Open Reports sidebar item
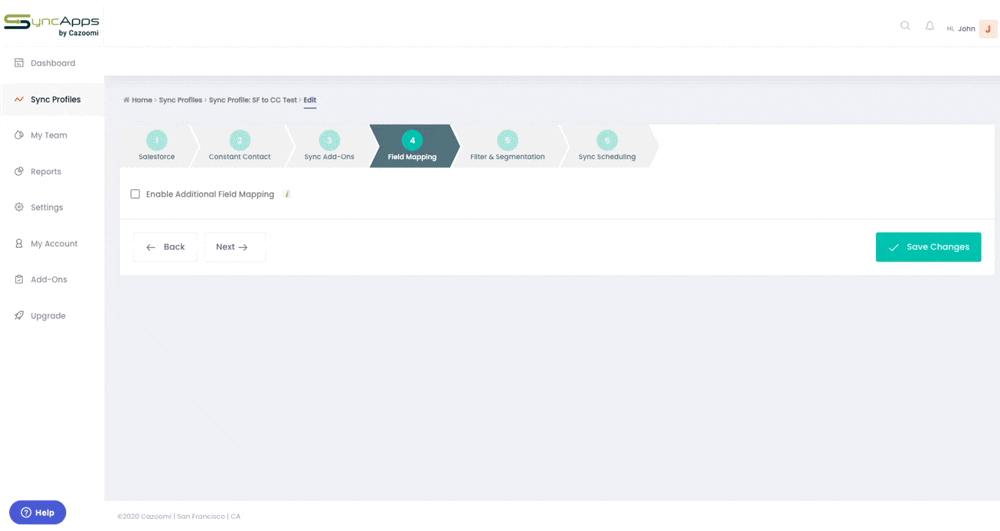Screen dimensions: 1000x531 click(52, 171)
